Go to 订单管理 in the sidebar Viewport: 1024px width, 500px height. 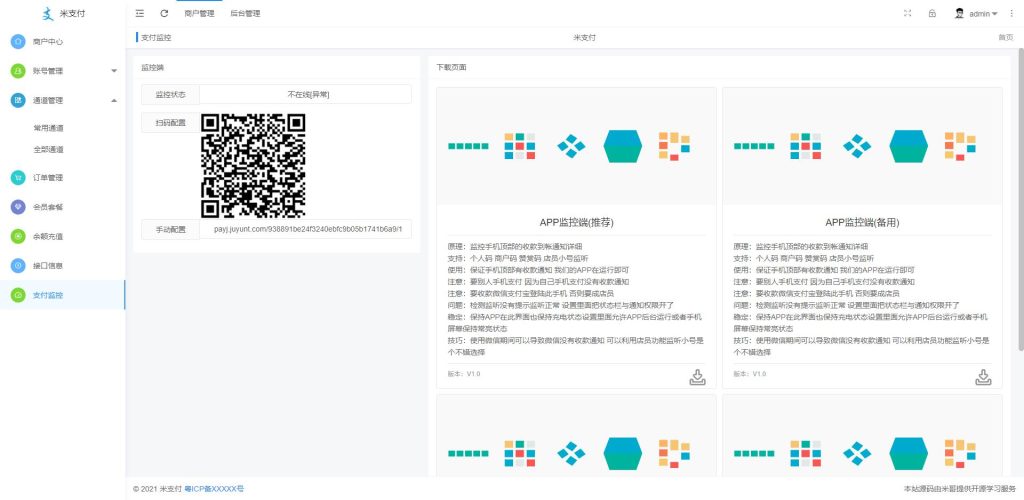point(48,178)
